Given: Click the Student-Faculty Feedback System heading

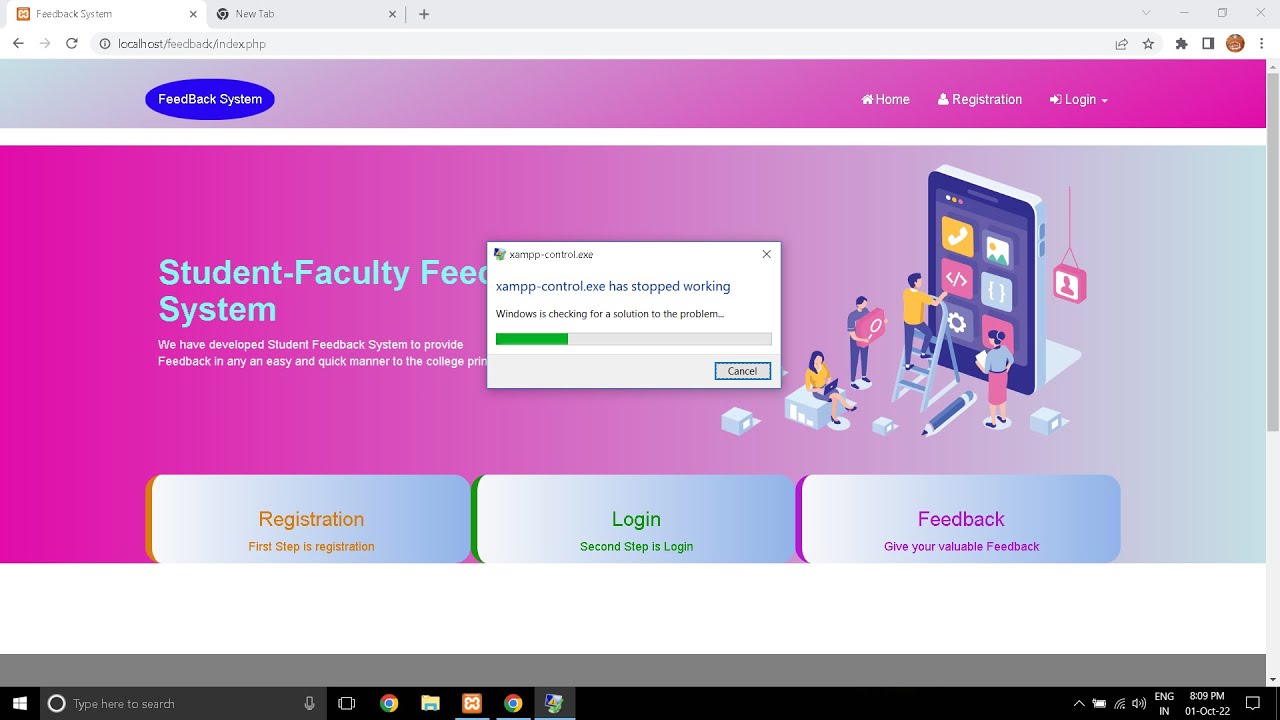Looking at the screenshot, I should point(322,290).
